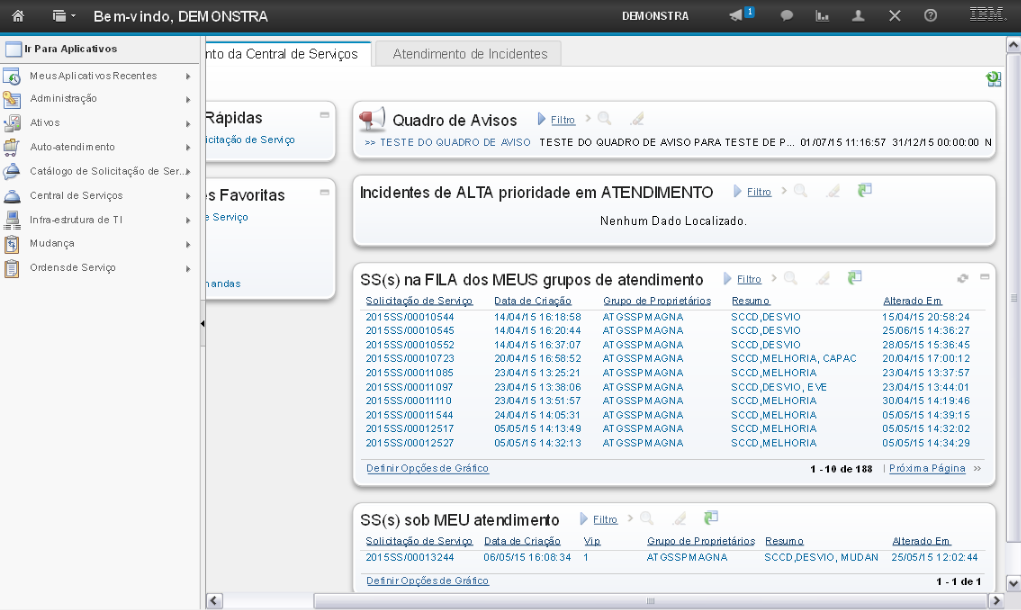1021x610 pixels.
Task: Open the bulletin announcements megaphone icon
Action: click(738, 16)
